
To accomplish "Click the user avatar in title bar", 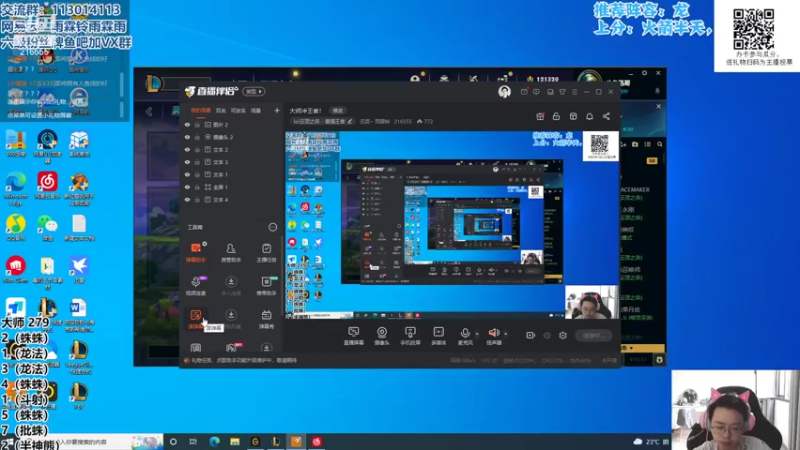I will pyautogui.click(x=504, y=92).
